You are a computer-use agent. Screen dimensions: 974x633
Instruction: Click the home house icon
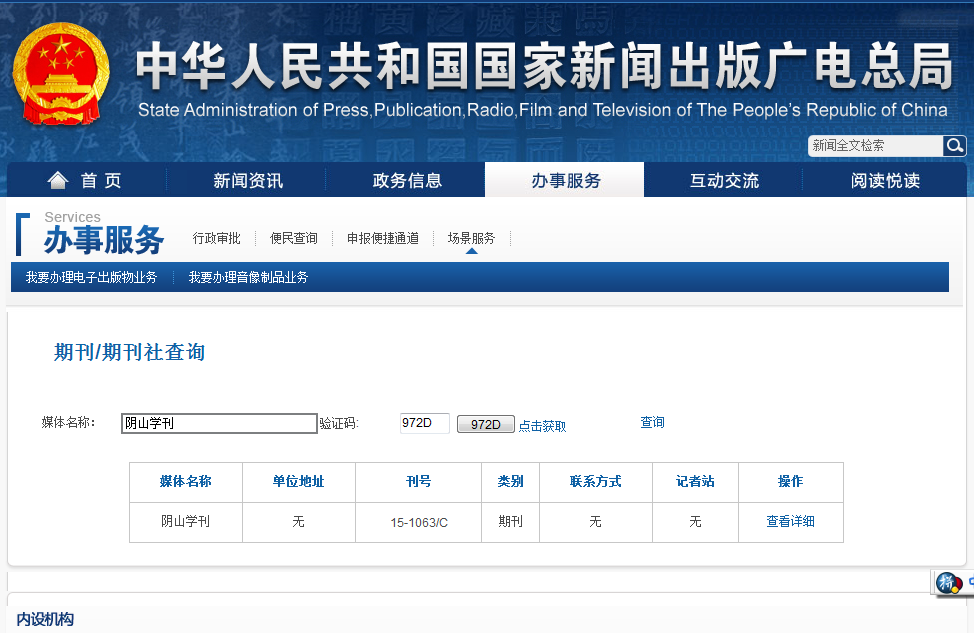[x=58, y=180]
